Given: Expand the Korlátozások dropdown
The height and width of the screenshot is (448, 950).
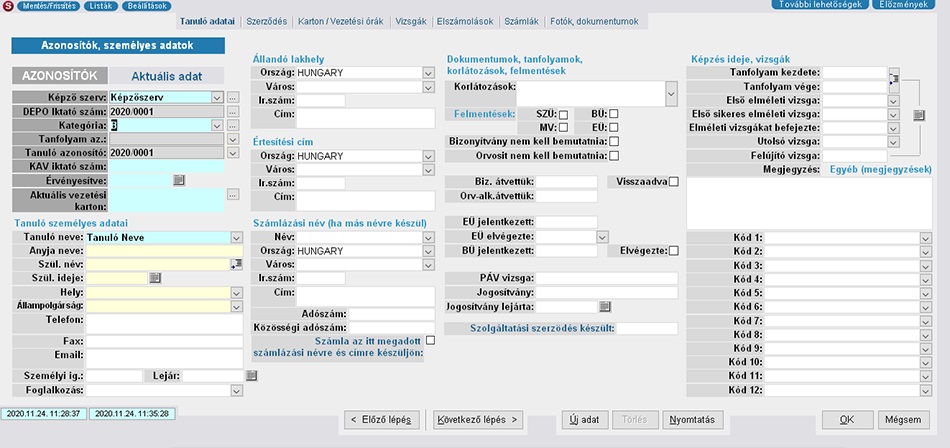Looking at the screenshot, I should (671, 93).
